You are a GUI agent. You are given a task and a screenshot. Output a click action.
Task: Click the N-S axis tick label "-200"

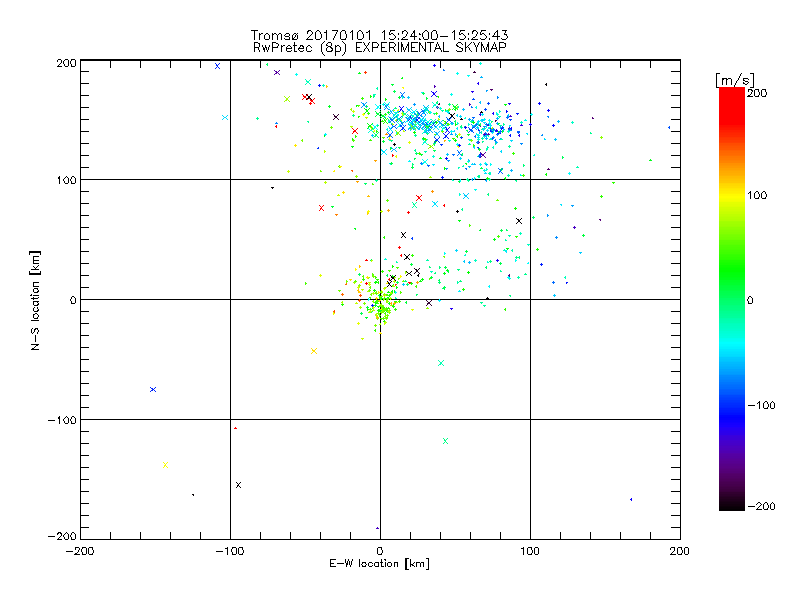click(62, 536)
